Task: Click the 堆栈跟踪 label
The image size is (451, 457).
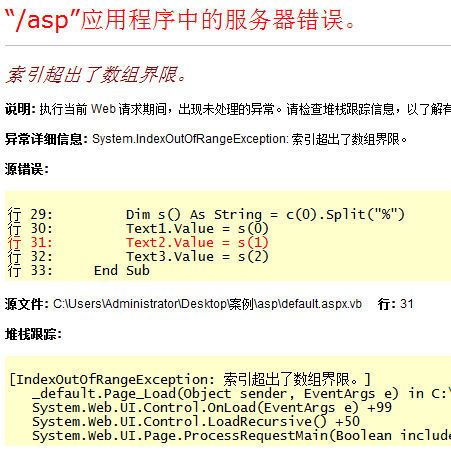Action: (x=33, y=334)
